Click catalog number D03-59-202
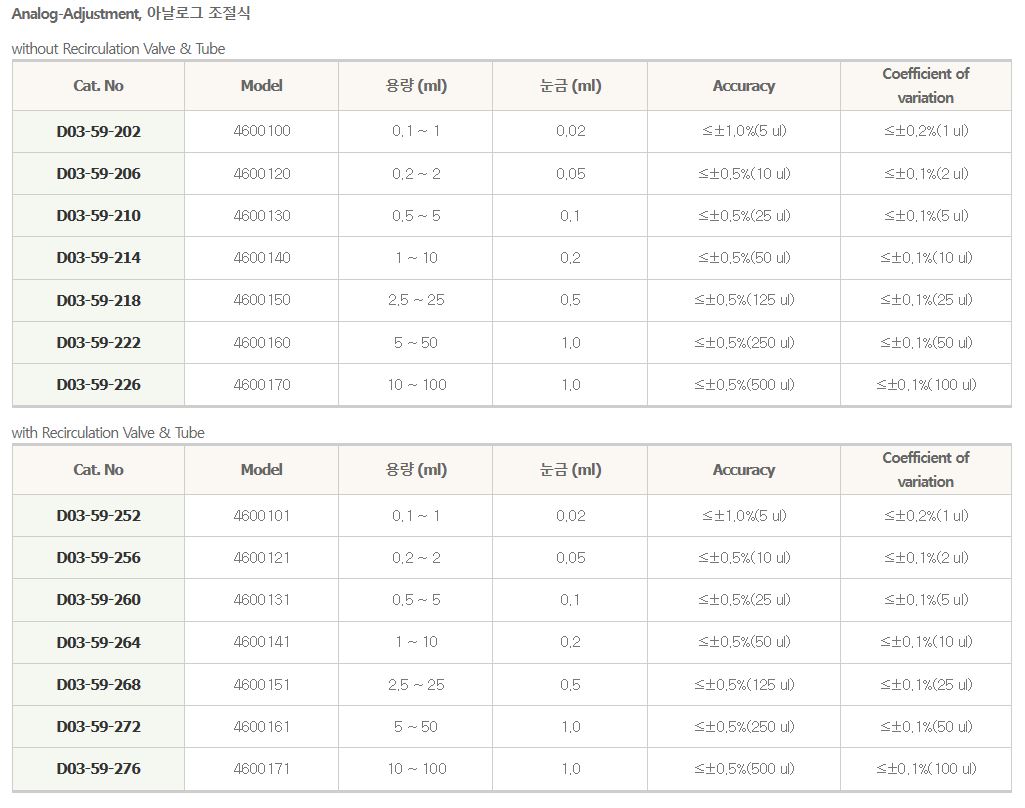Image resolution: width=1025 pixels, height=808 pixels. 98,131
